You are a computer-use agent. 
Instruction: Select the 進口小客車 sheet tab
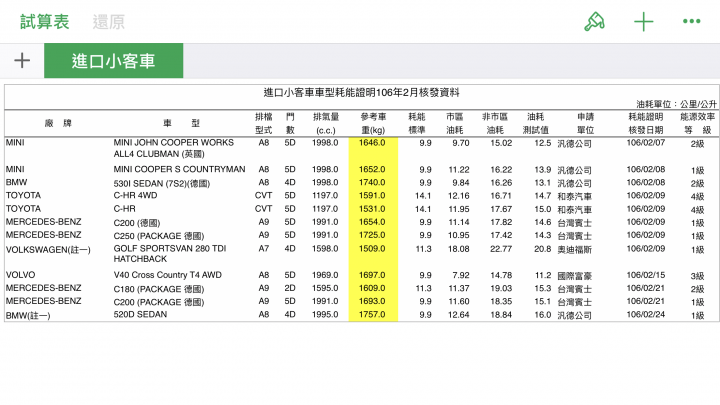113,61
